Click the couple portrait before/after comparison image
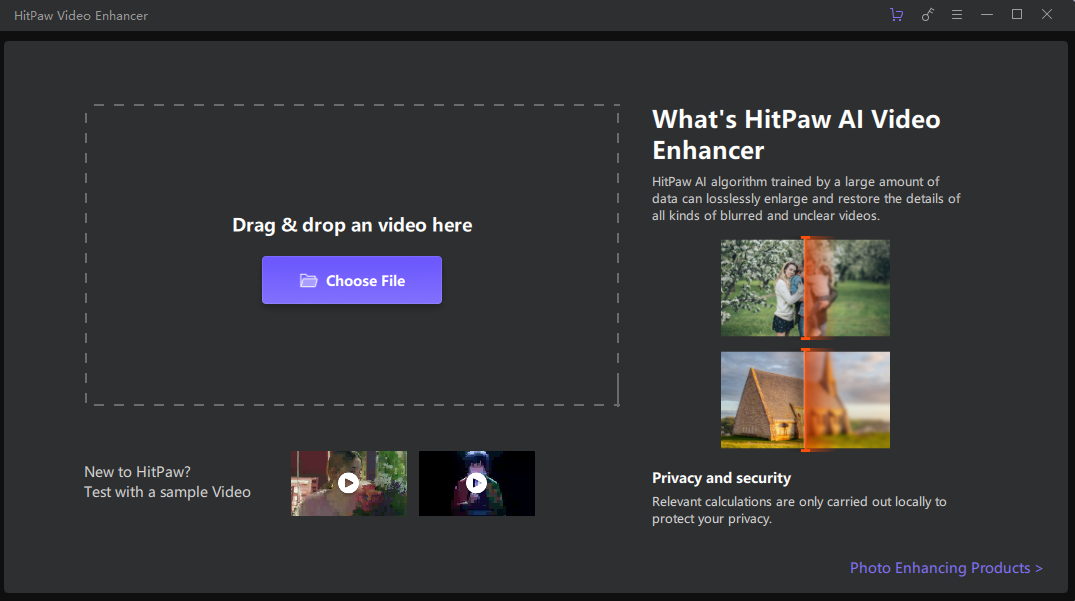Viewport: 1075px width, 601px height. point(760,288)
